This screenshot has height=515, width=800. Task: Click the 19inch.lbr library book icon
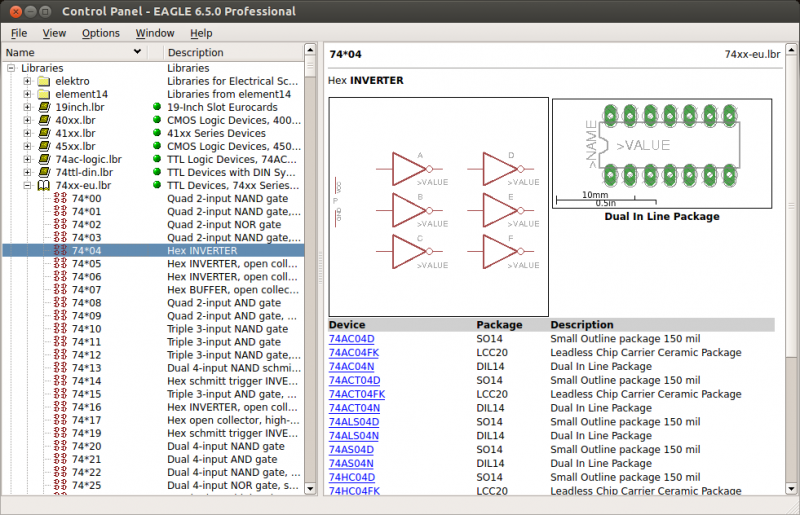(x=44, y=107)
